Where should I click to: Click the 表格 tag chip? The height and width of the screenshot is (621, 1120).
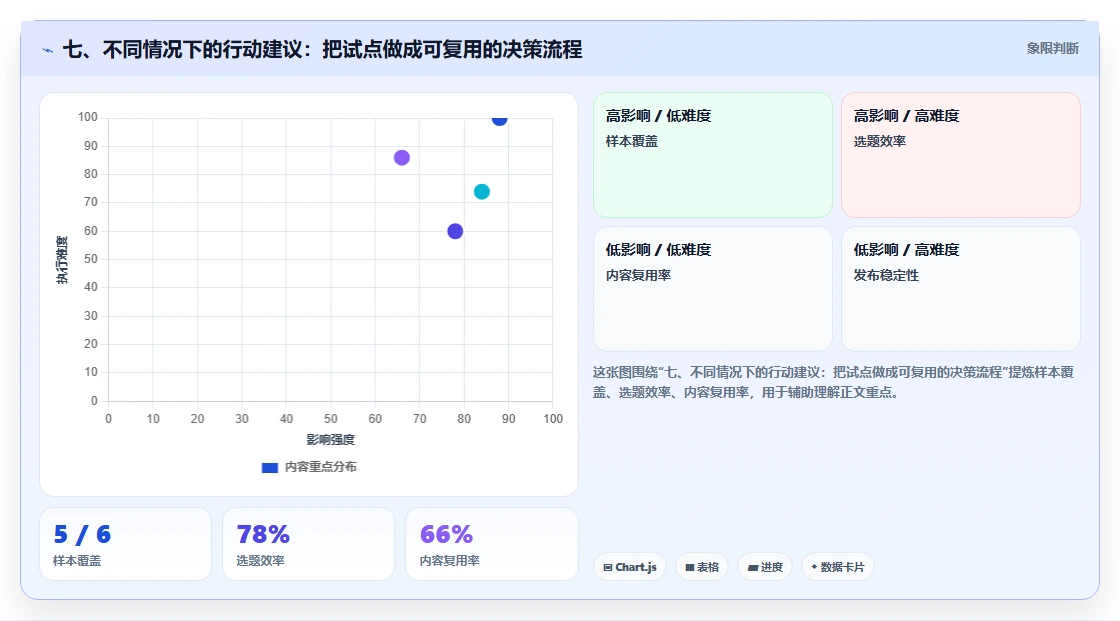[702, 567]
